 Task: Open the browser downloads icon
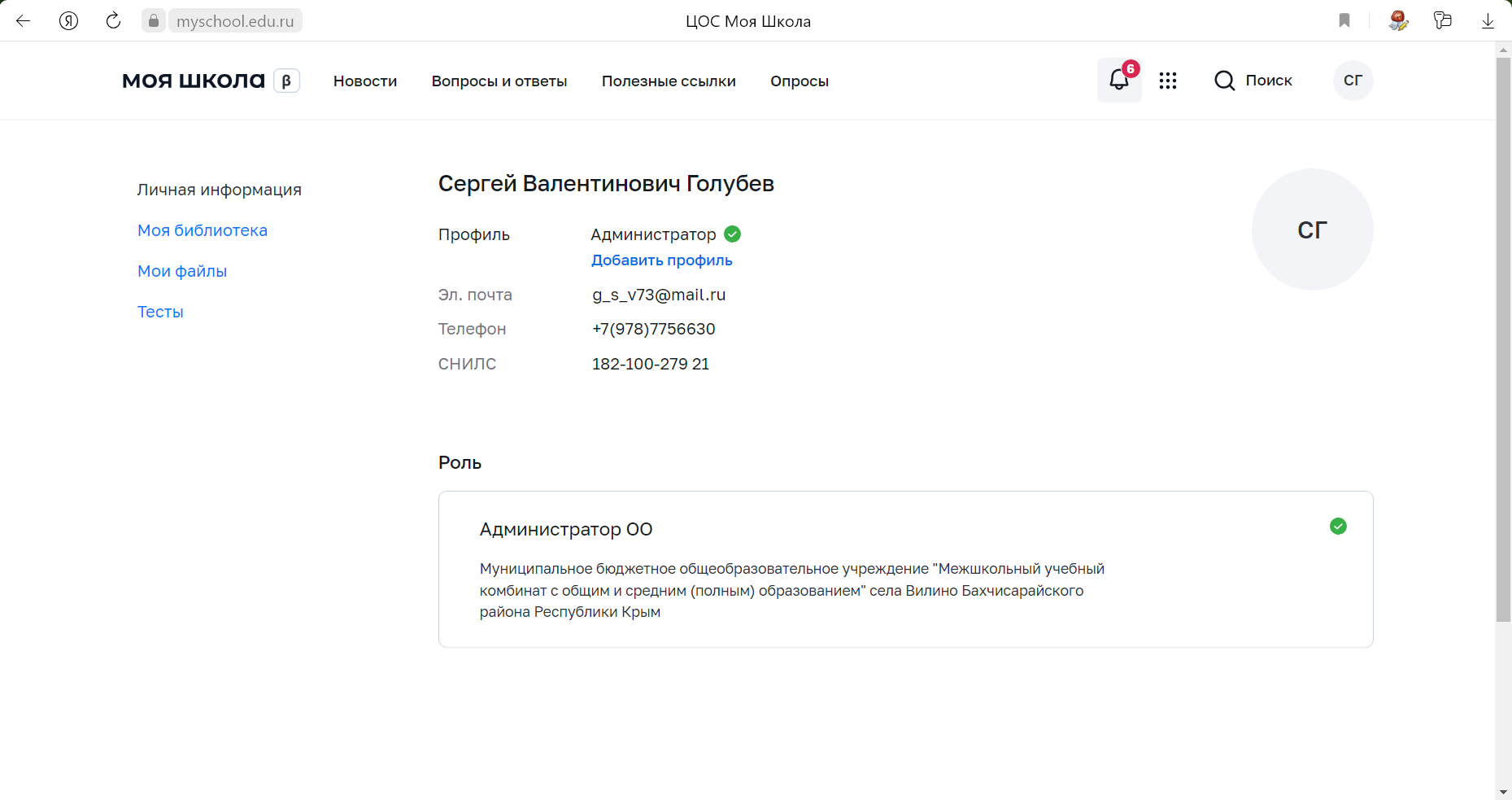click(x=1488, y=21)
